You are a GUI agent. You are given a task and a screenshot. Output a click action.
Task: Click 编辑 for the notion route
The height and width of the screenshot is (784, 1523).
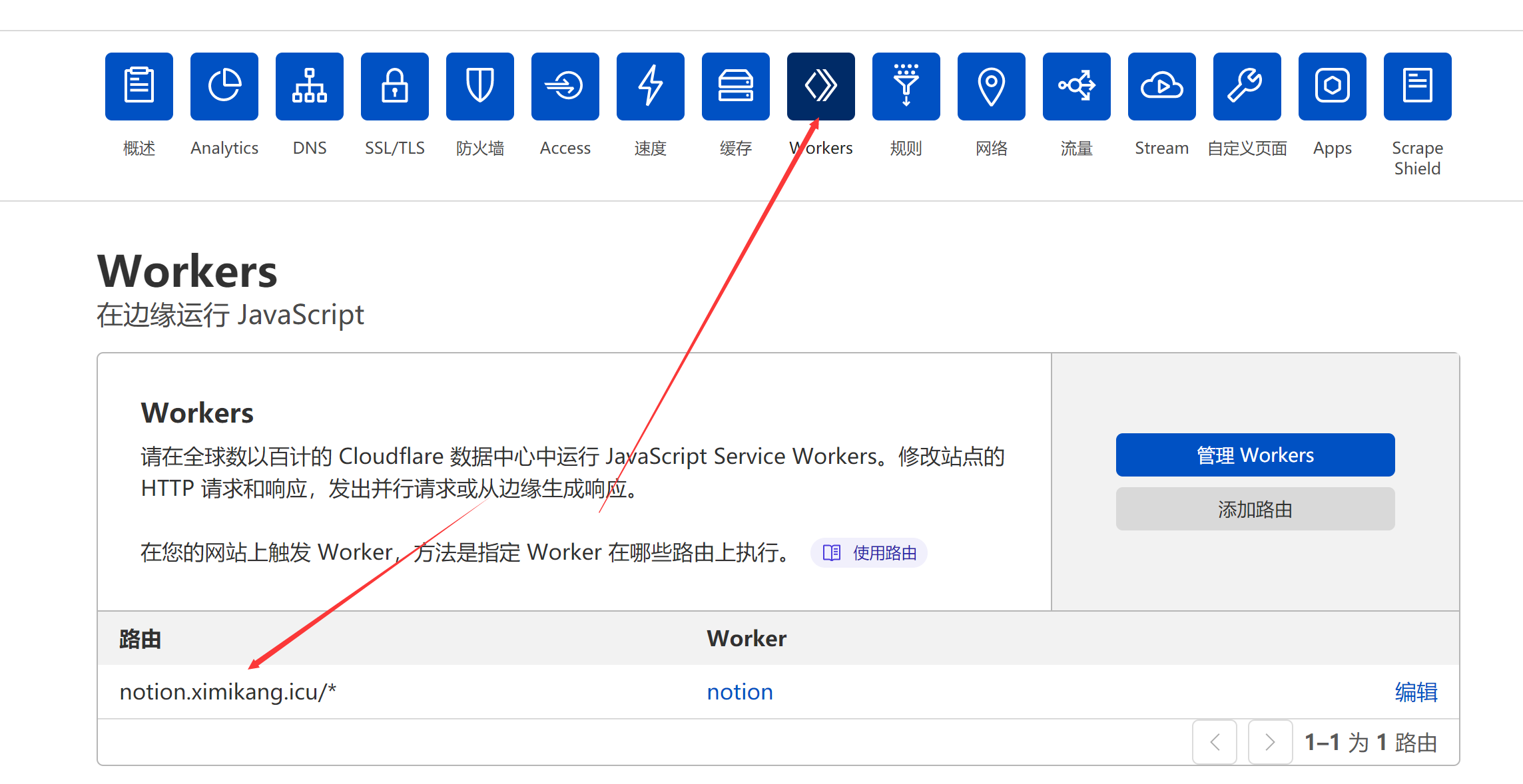(x=1416, y=692)
